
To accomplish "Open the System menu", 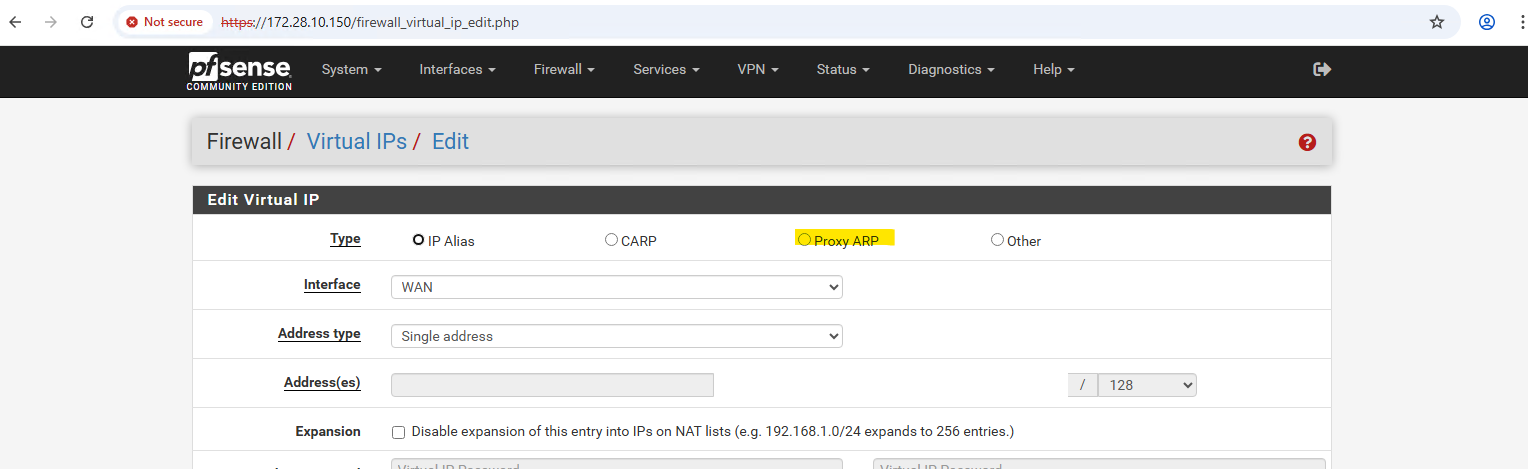I will coord(352,70).
